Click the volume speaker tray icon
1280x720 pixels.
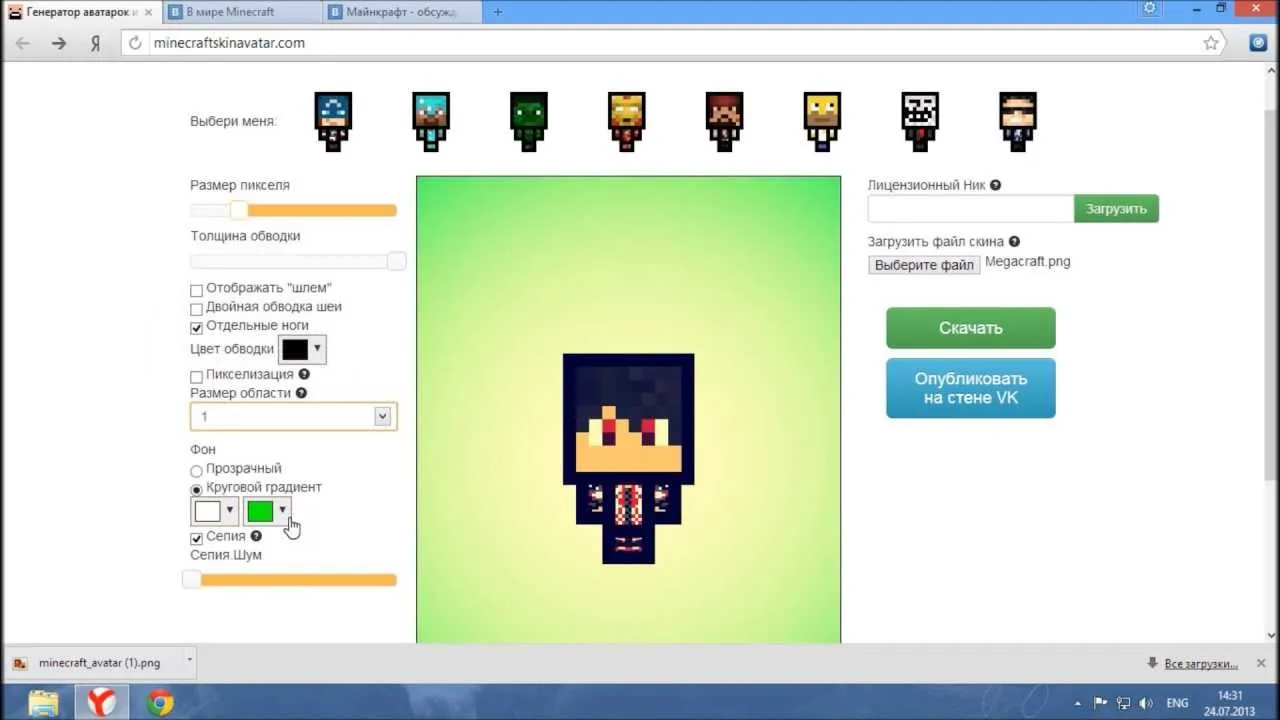pyautogui.click(x=1145, y=702)
